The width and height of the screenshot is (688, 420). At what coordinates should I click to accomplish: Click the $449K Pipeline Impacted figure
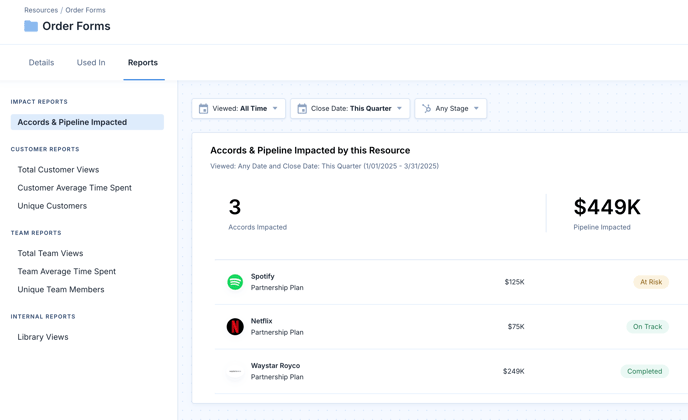pos(607,207)
